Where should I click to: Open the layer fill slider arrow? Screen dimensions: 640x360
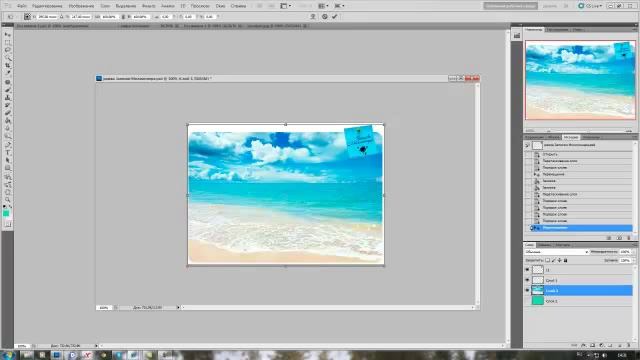(x=633, y=260)
